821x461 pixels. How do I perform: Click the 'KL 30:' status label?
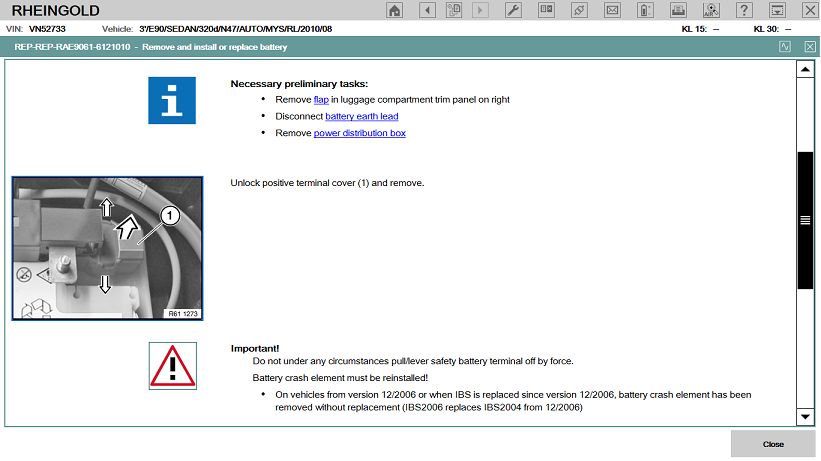point(766,29)
